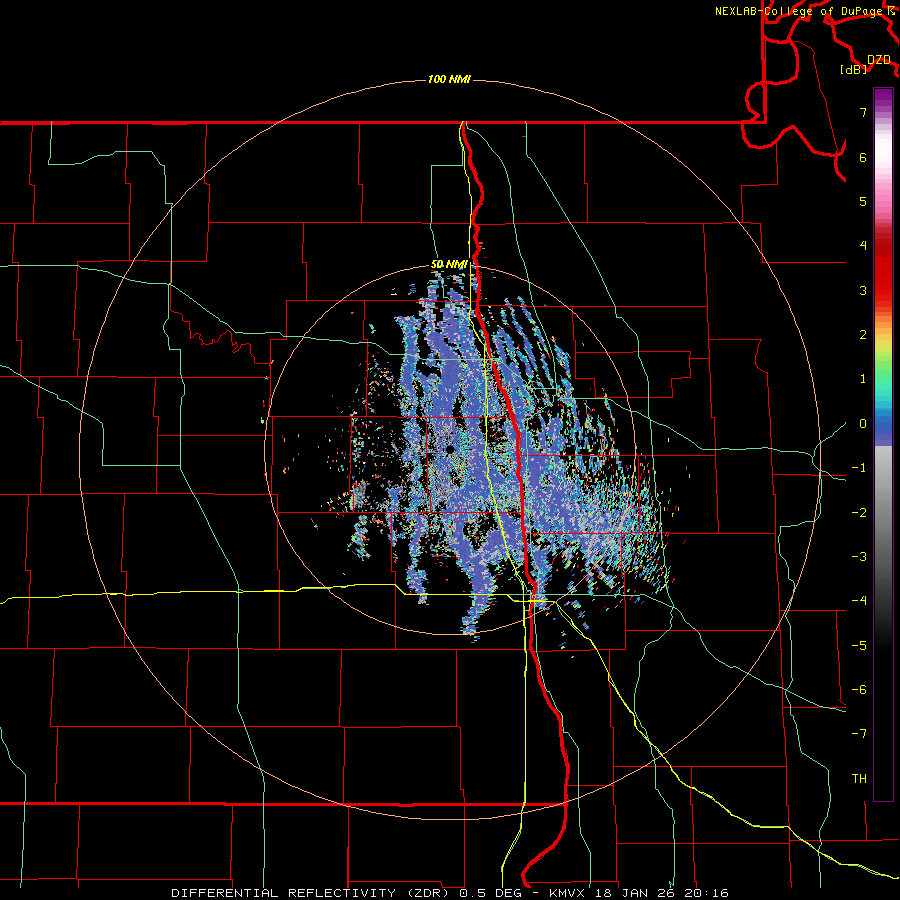Click the 6 dB value on the scale

click(863, 157)
